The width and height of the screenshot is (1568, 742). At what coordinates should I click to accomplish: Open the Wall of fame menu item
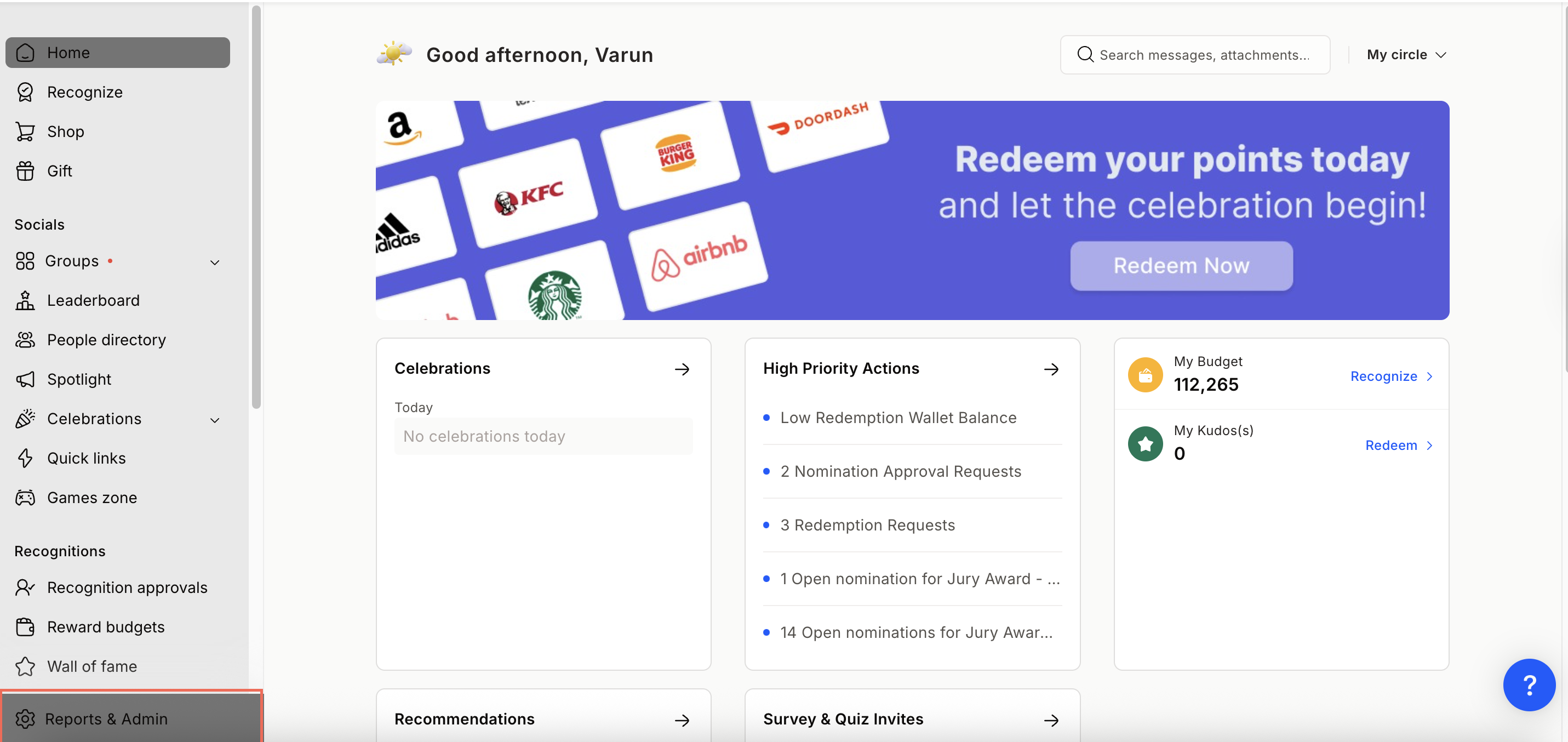(117, 666)
